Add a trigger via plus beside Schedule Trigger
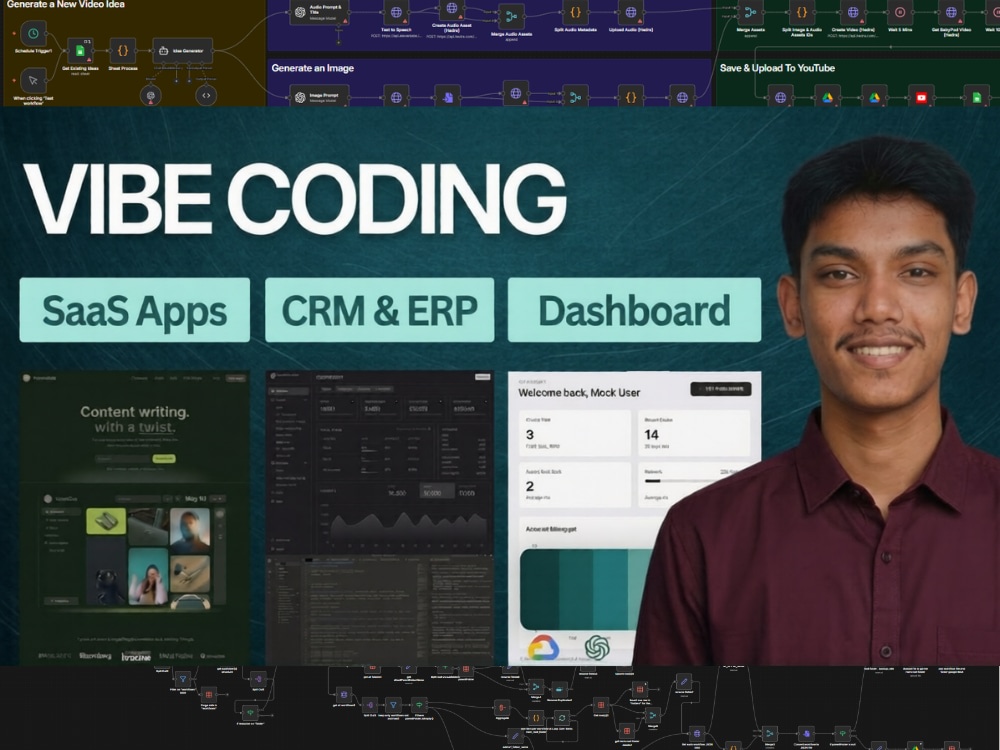This screenshot has height=750, width=1000. [13, 33]
